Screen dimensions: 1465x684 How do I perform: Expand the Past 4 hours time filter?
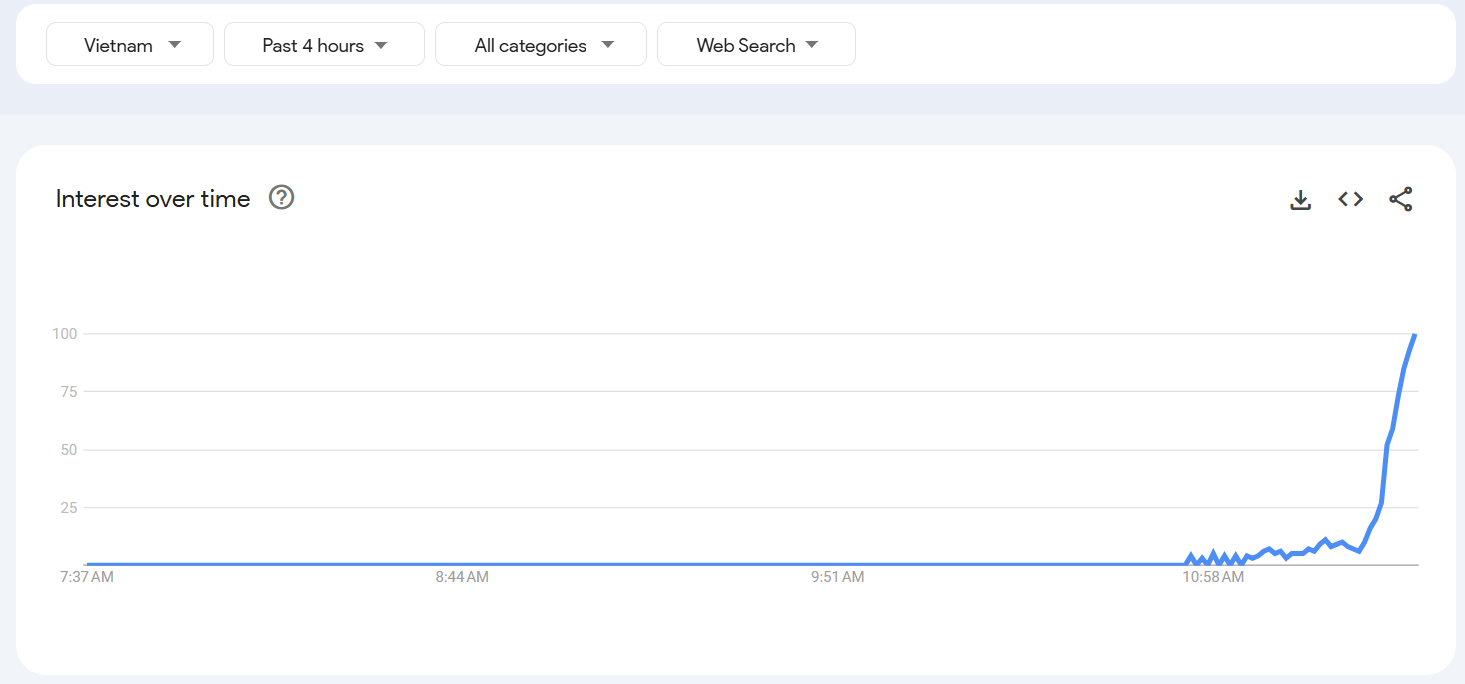point(324,45)
